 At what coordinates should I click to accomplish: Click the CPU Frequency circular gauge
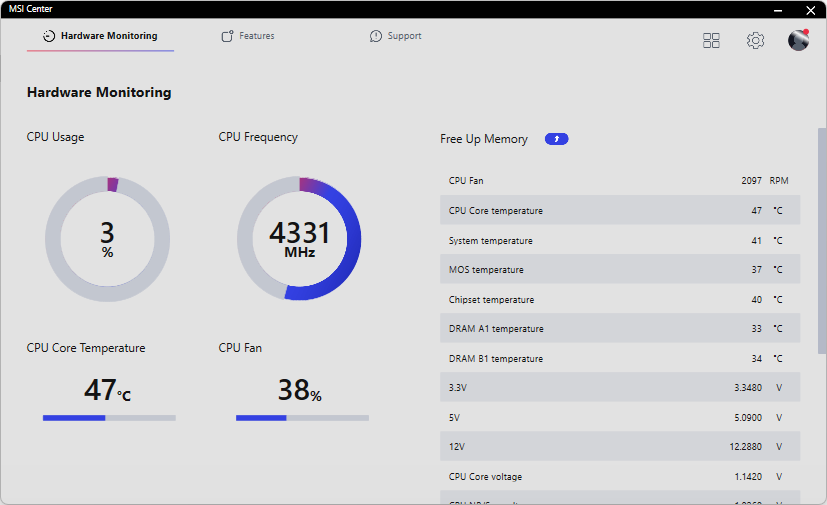299,239
